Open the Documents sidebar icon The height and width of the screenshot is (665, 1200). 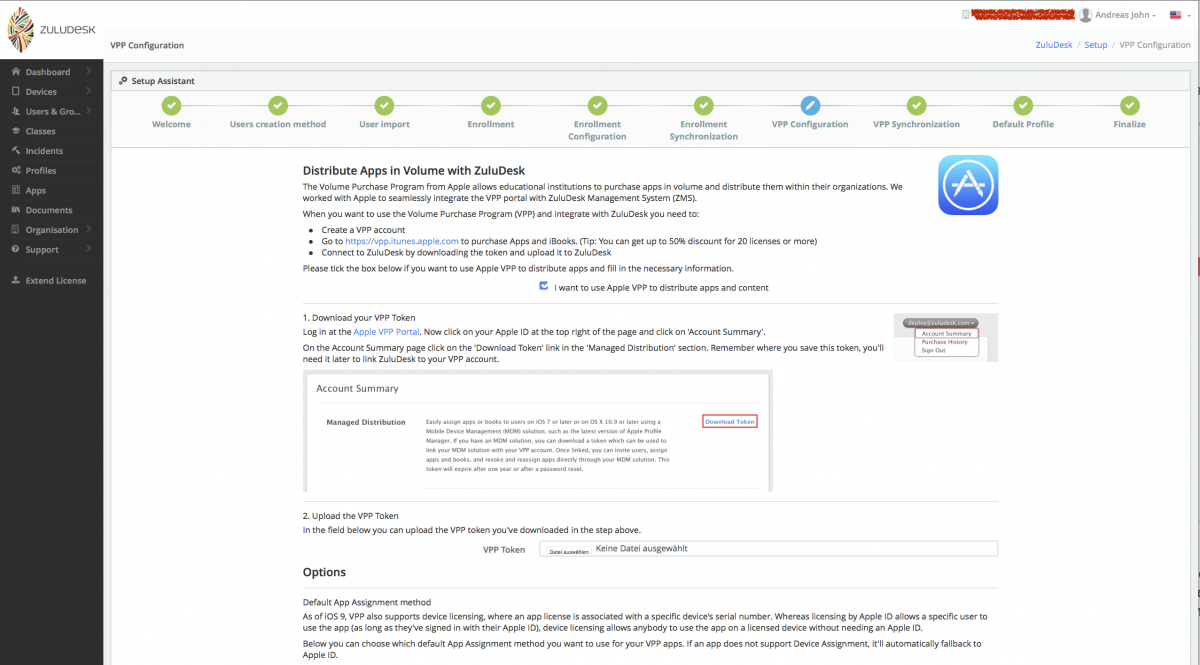point(16,210)
